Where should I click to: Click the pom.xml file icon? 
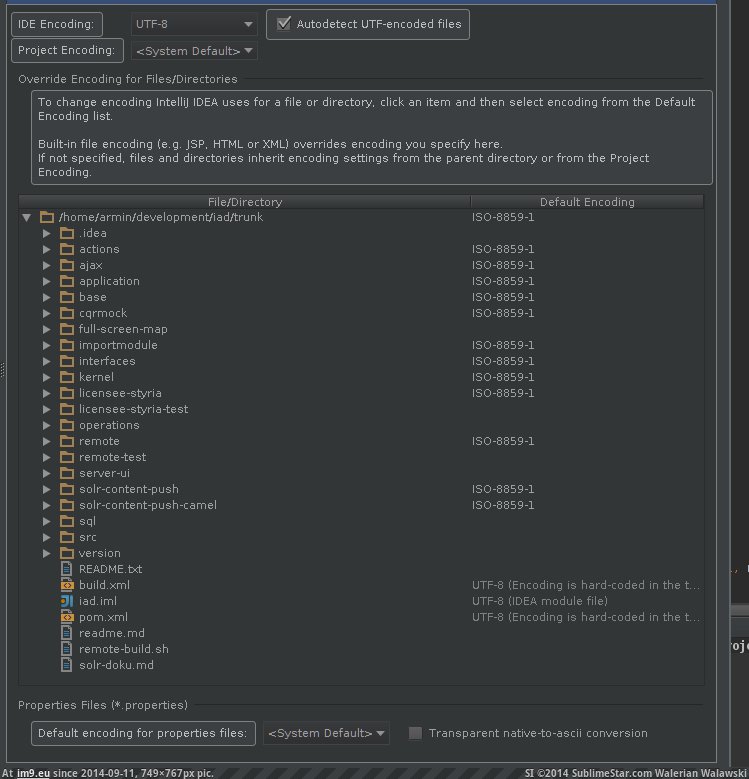(67, 617)
